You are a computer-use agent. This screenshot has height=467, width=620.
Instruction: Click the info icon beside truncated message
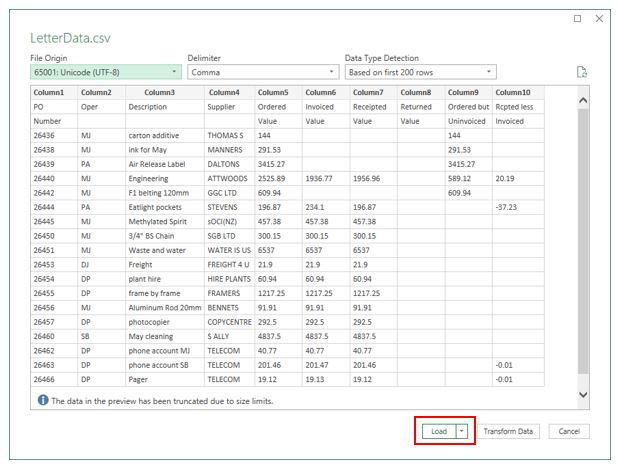tap(42, 400)
